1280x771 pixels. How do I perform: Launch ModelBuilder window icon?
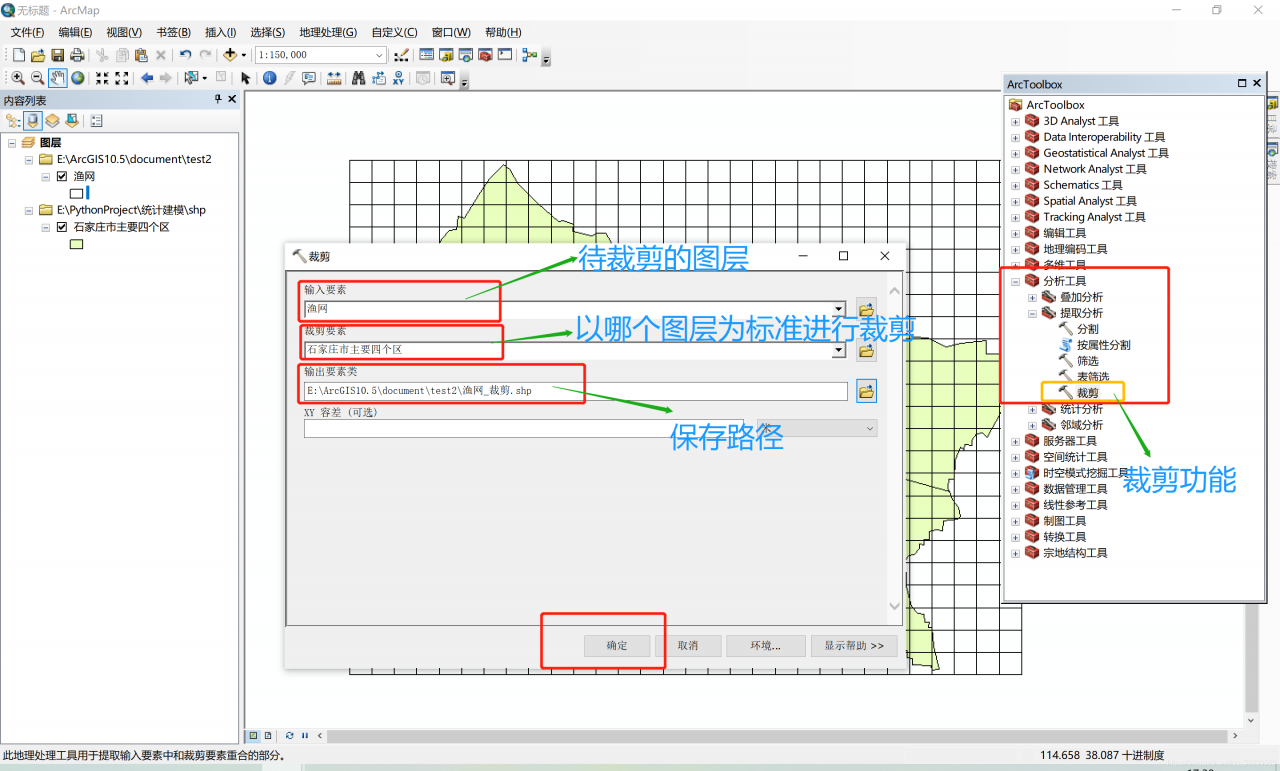tap(530, 55)
